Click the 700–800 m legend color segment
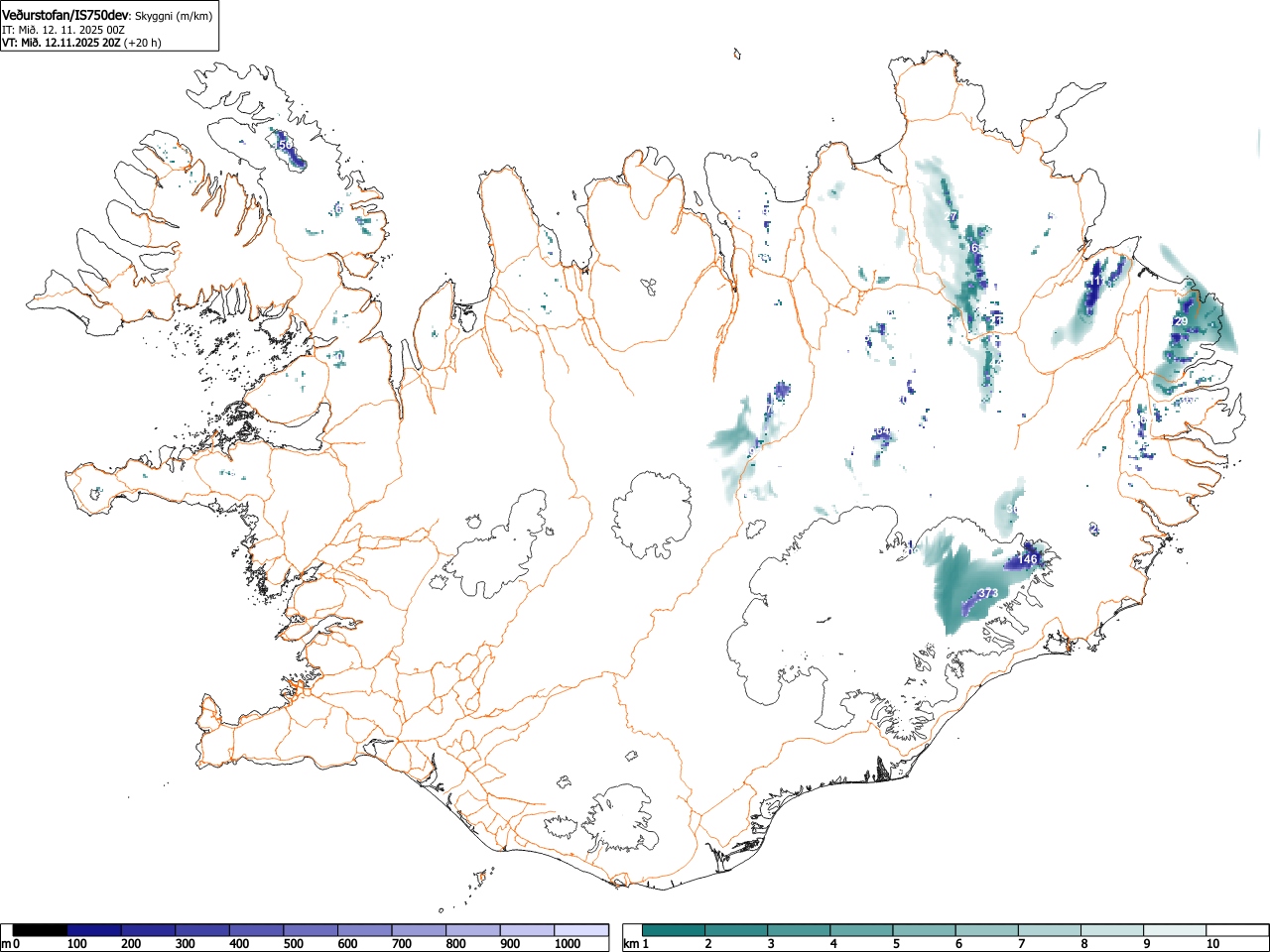1270x952 pixels. point(419,930)
